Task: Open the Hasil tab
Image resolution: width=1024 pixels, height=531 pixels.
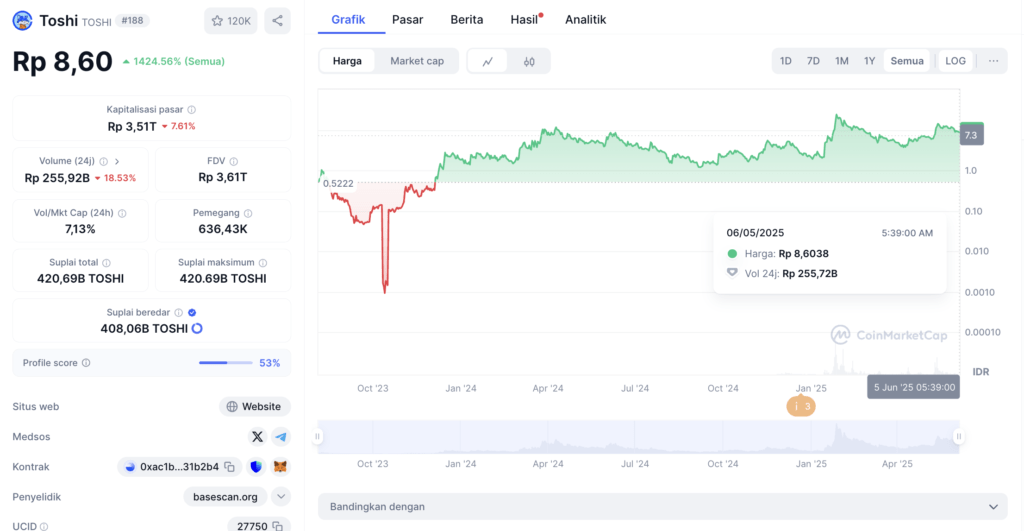Action: tap(524, 20)
